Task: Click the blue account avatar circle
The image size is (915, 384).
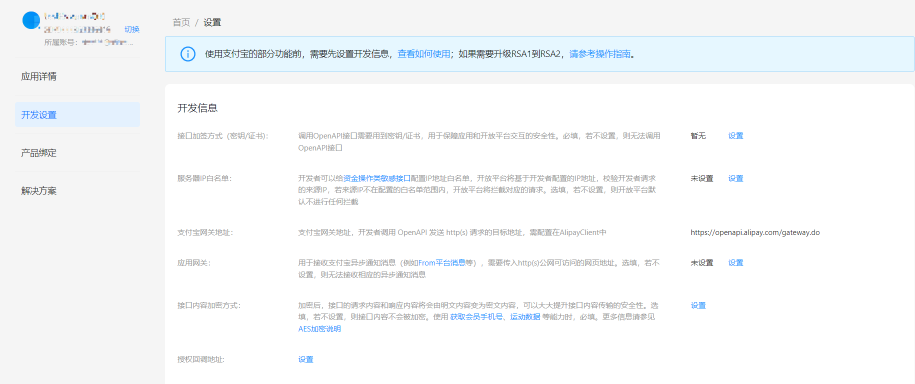Action: click(x=31, y=20)
